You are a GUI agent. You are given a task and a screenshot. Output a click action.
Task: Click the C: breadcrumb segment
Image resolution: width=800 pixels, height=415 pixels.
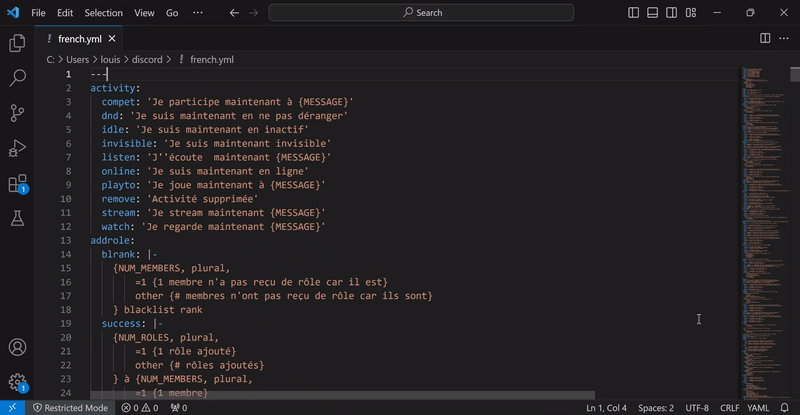(51, 60)
